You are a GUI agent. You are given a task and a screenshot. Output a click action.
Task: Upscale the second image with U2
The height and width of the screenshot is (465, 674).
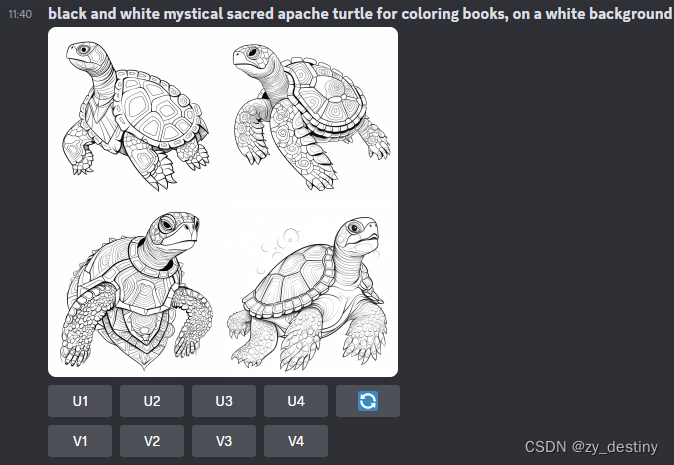[x=152, y=401]
